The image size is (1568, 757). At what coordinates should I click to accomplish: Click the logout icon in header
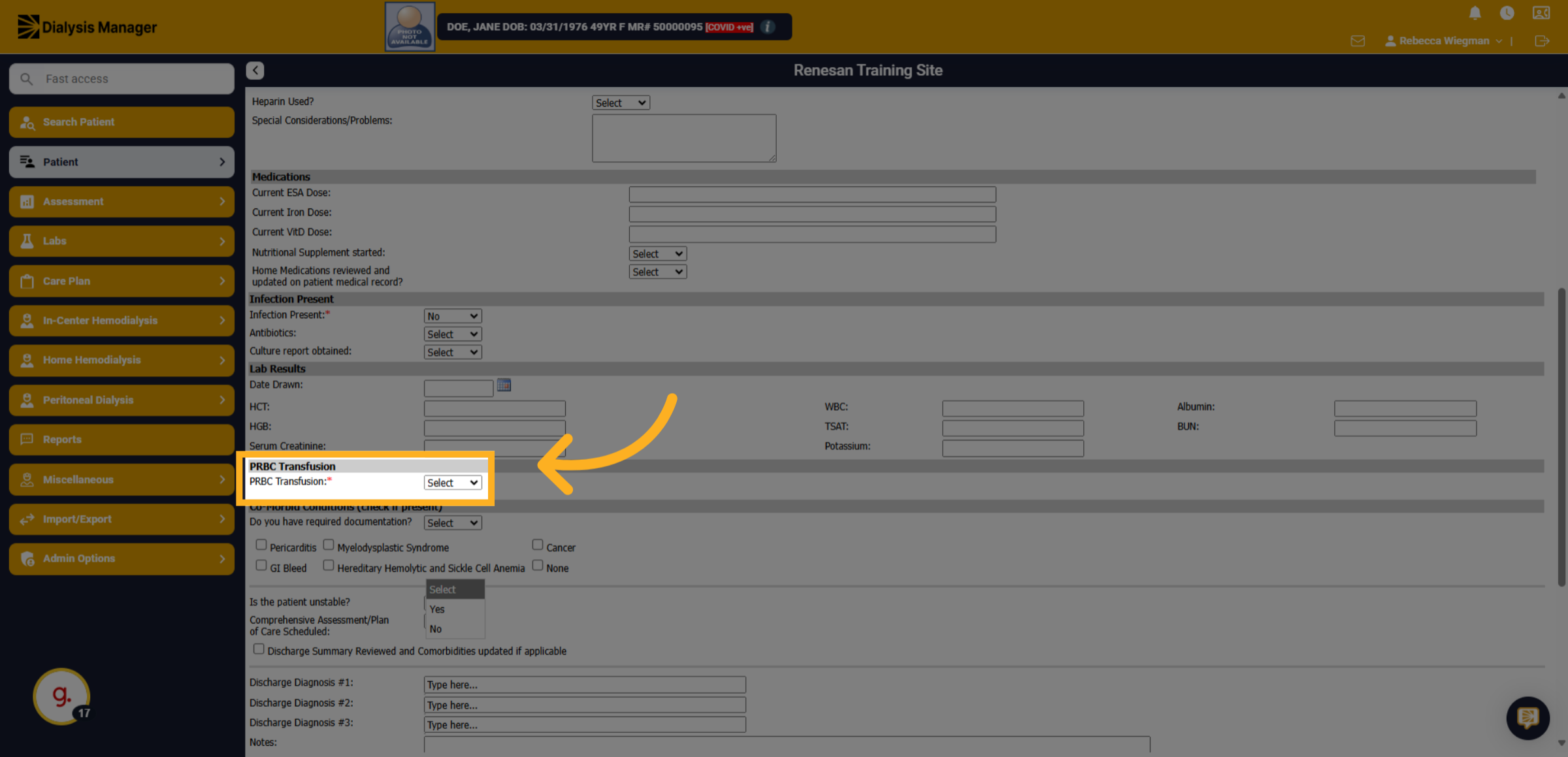(x=1542, y=41)
